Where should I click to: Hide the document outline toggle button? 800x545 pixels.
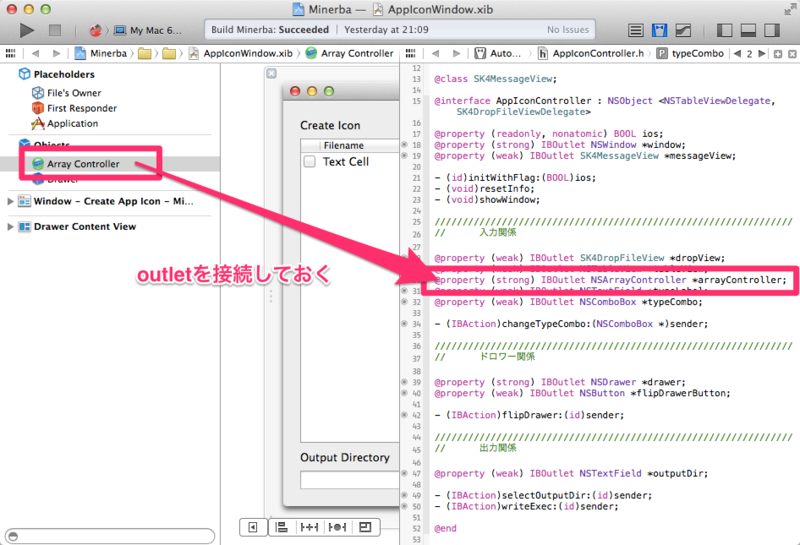tap(253, 527)
